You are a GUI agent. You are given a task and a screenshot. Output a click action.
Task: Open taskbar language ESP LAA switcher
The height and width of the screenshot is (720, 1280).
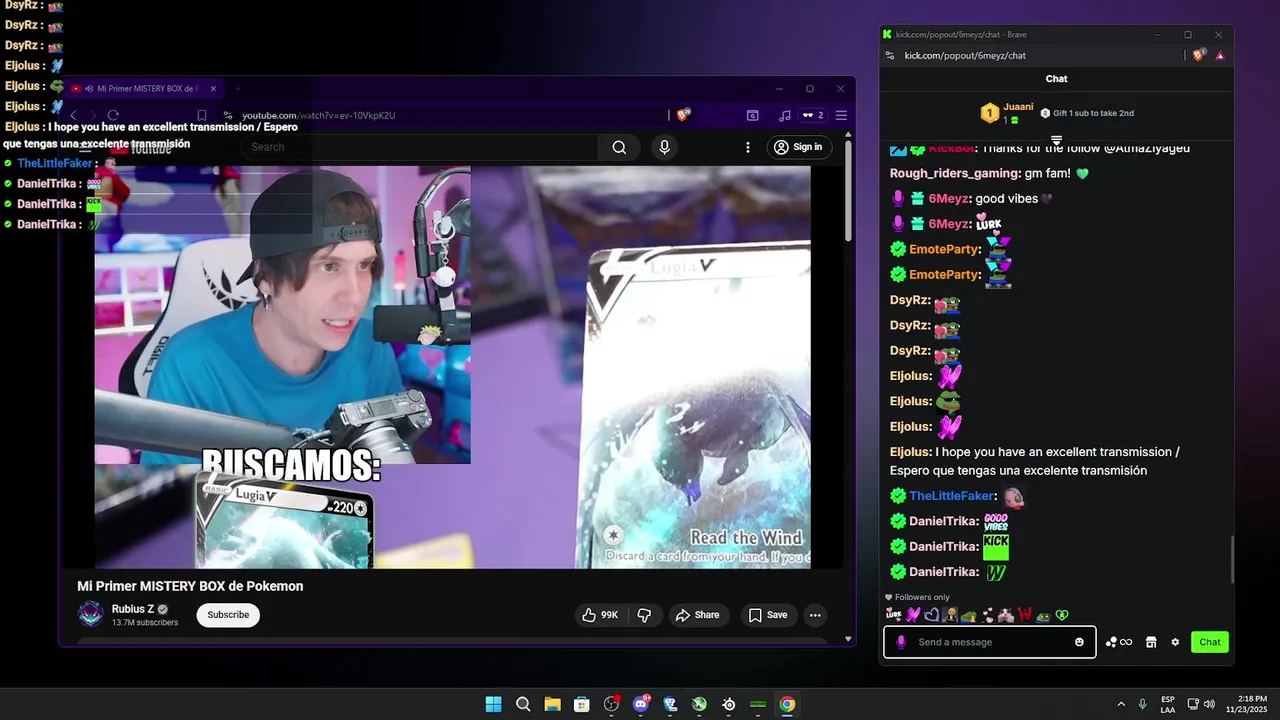tap(1168, 704)
